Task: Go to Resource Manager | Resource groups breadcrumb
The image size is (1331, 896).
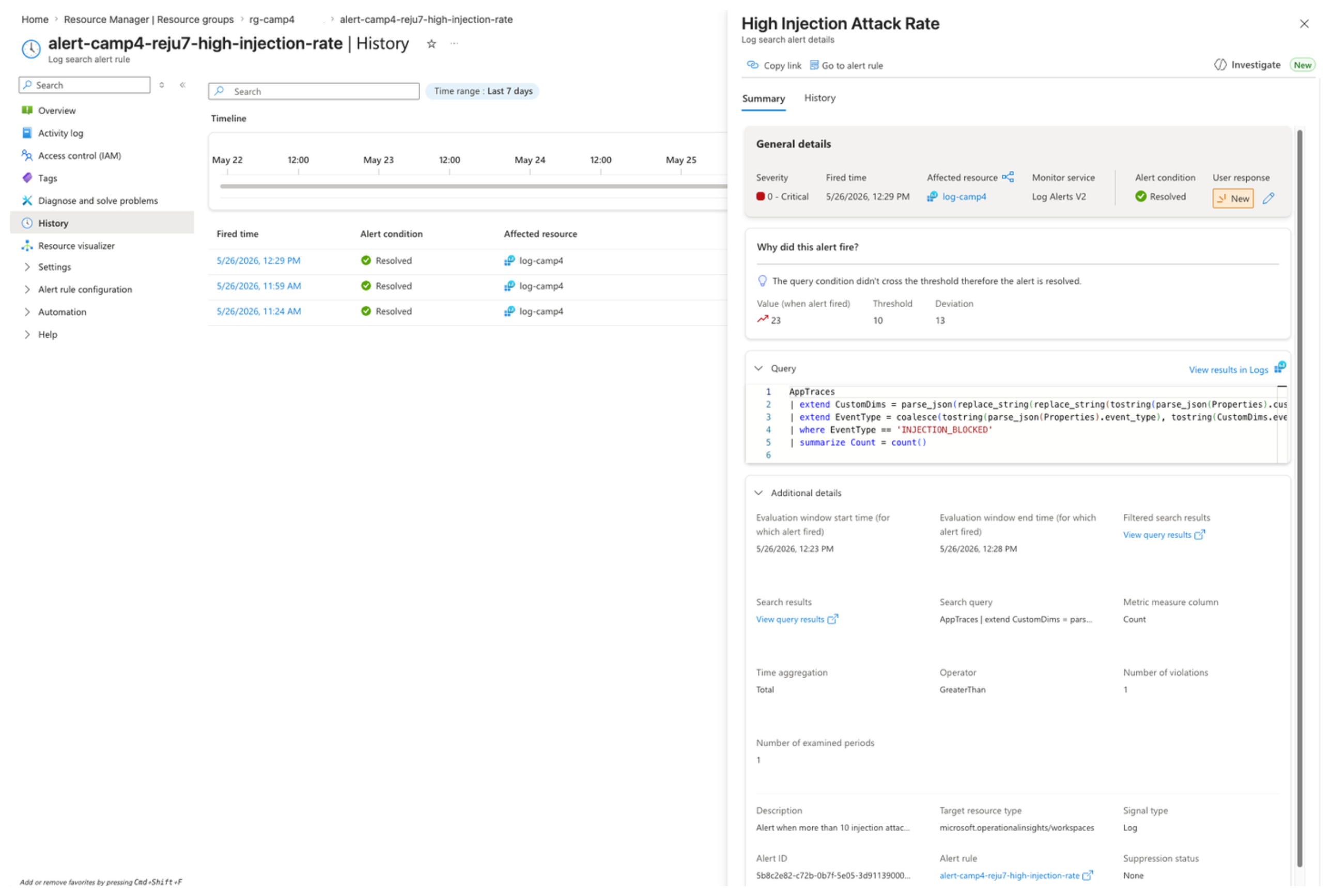Action: [149, 20]
